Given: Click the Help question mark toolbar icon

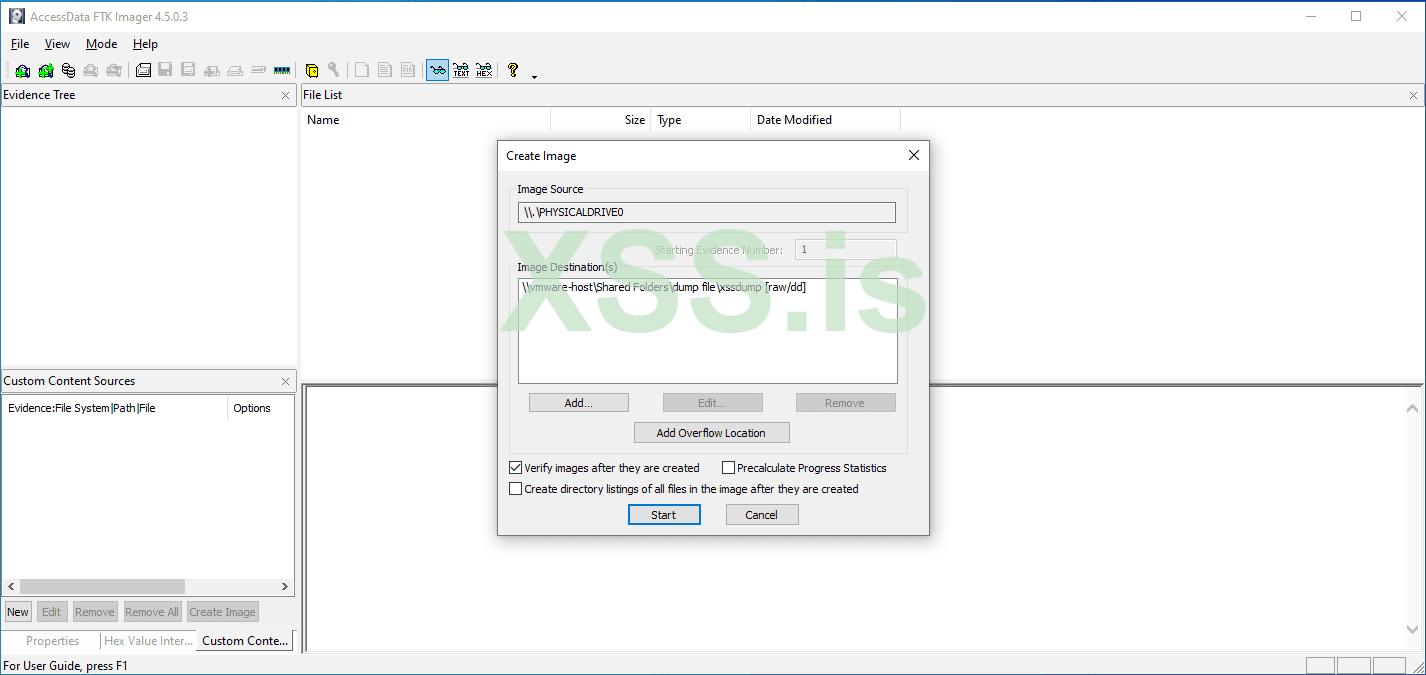Looking at the screenshot, I should pos(511,69).
